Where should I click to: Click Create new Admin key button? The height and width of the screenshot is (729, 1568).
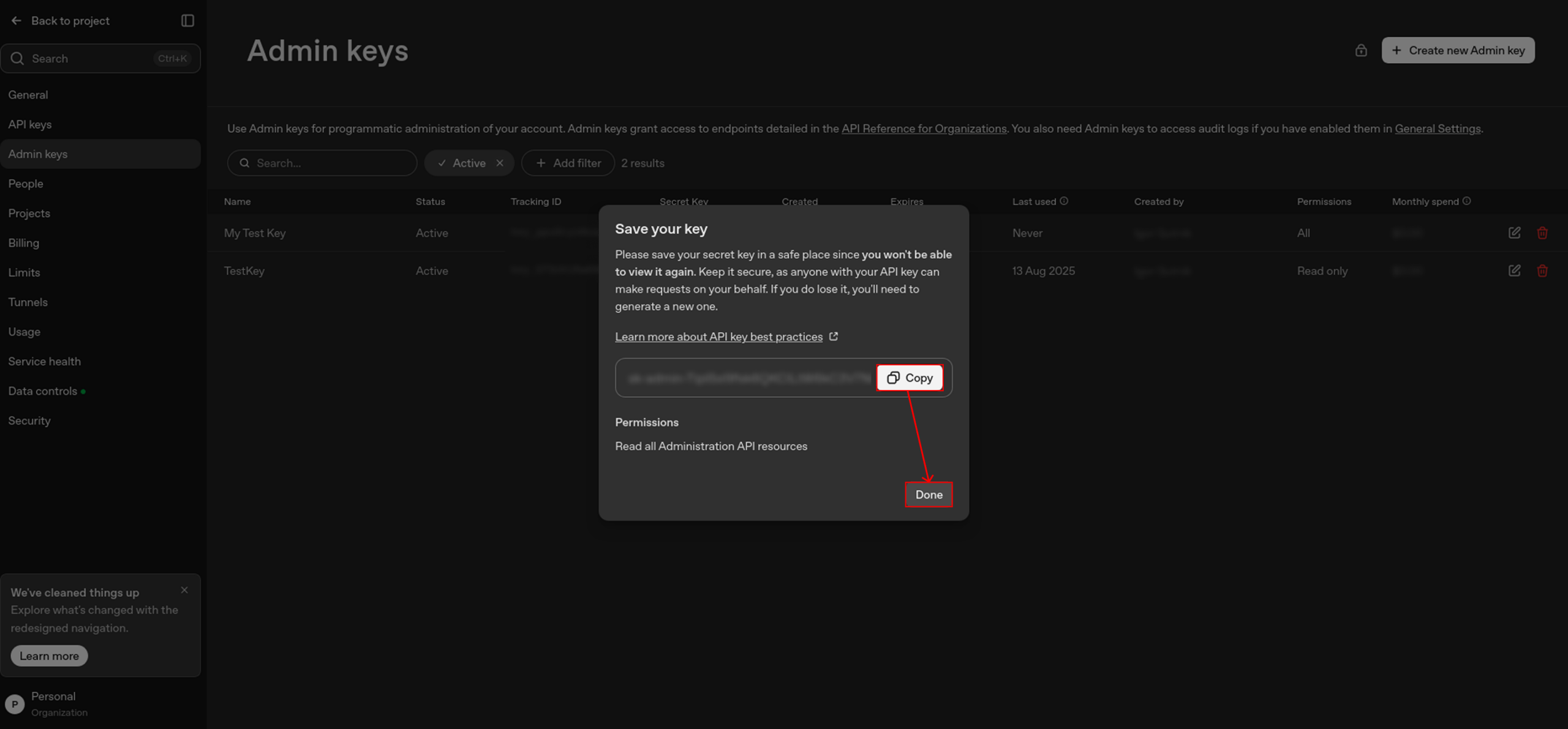tap(1458, 50)
